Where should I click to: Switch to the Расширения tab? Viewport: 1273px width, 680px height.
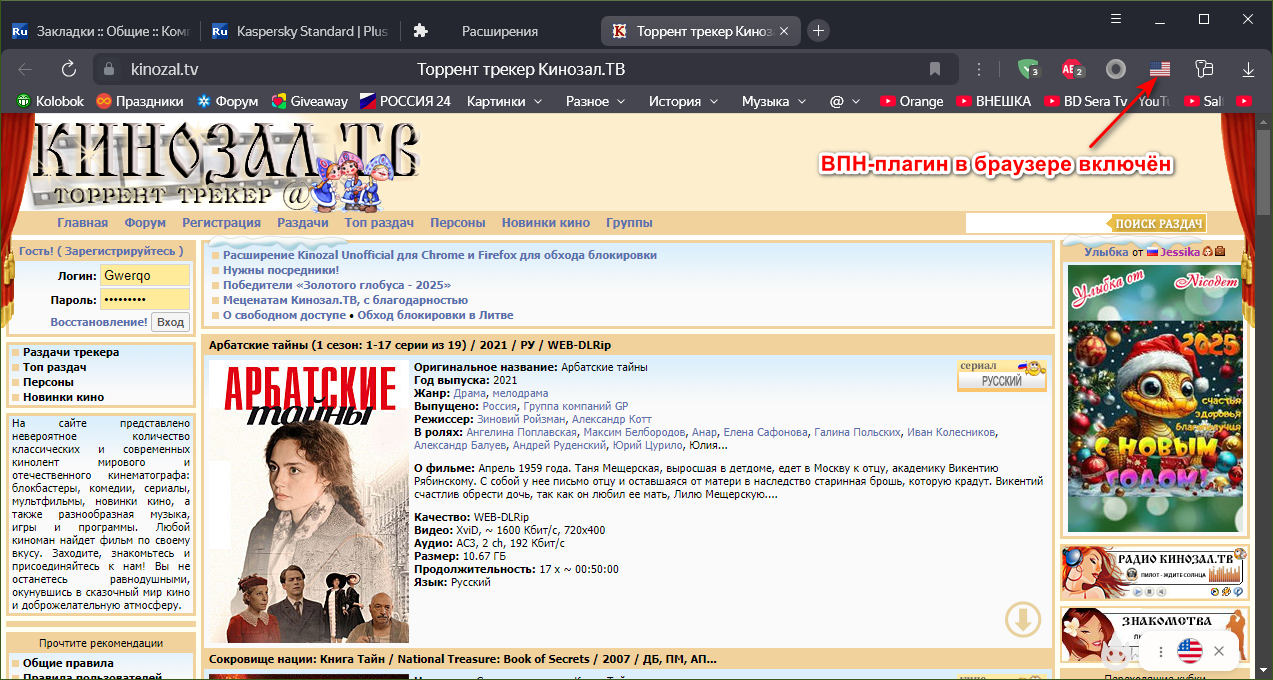click(x=499, y=31)
